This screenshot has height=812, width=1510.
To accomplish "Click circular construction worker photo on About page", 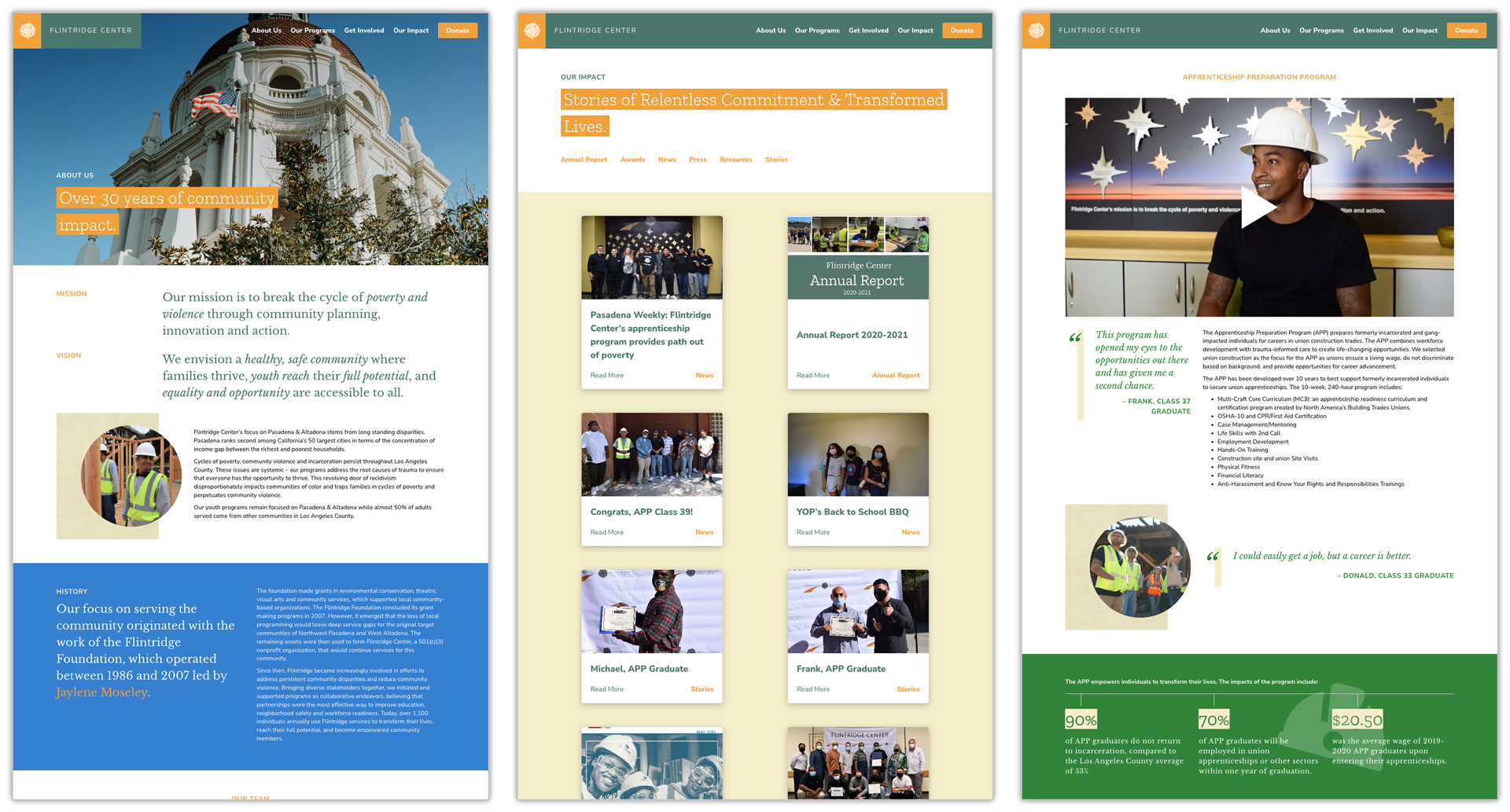I will click(131, 476).
